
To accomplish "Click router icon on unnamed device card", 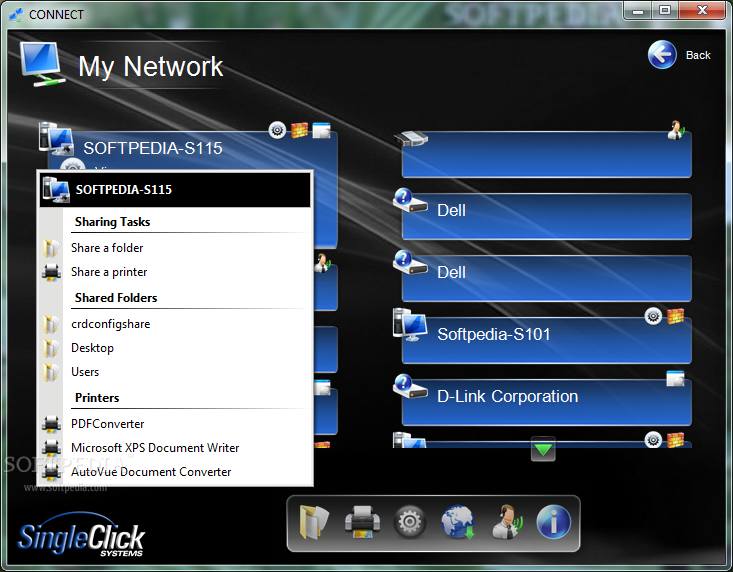I will click(x=411, y=138).
